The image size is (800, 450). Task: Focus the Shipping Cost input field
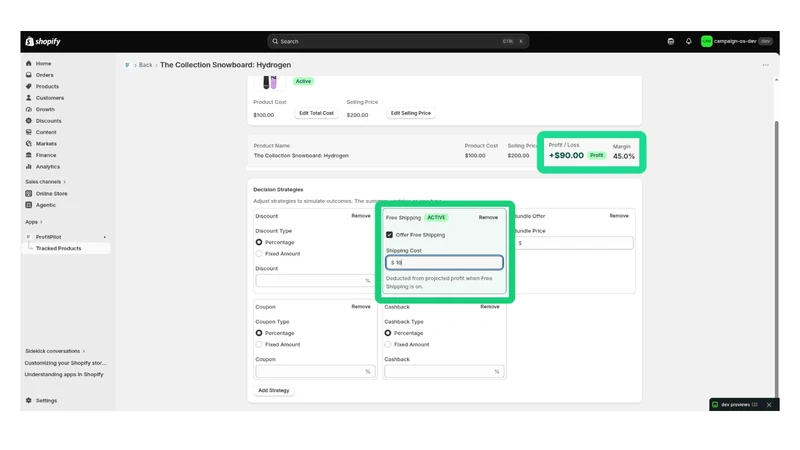click(x=444, y=262)
